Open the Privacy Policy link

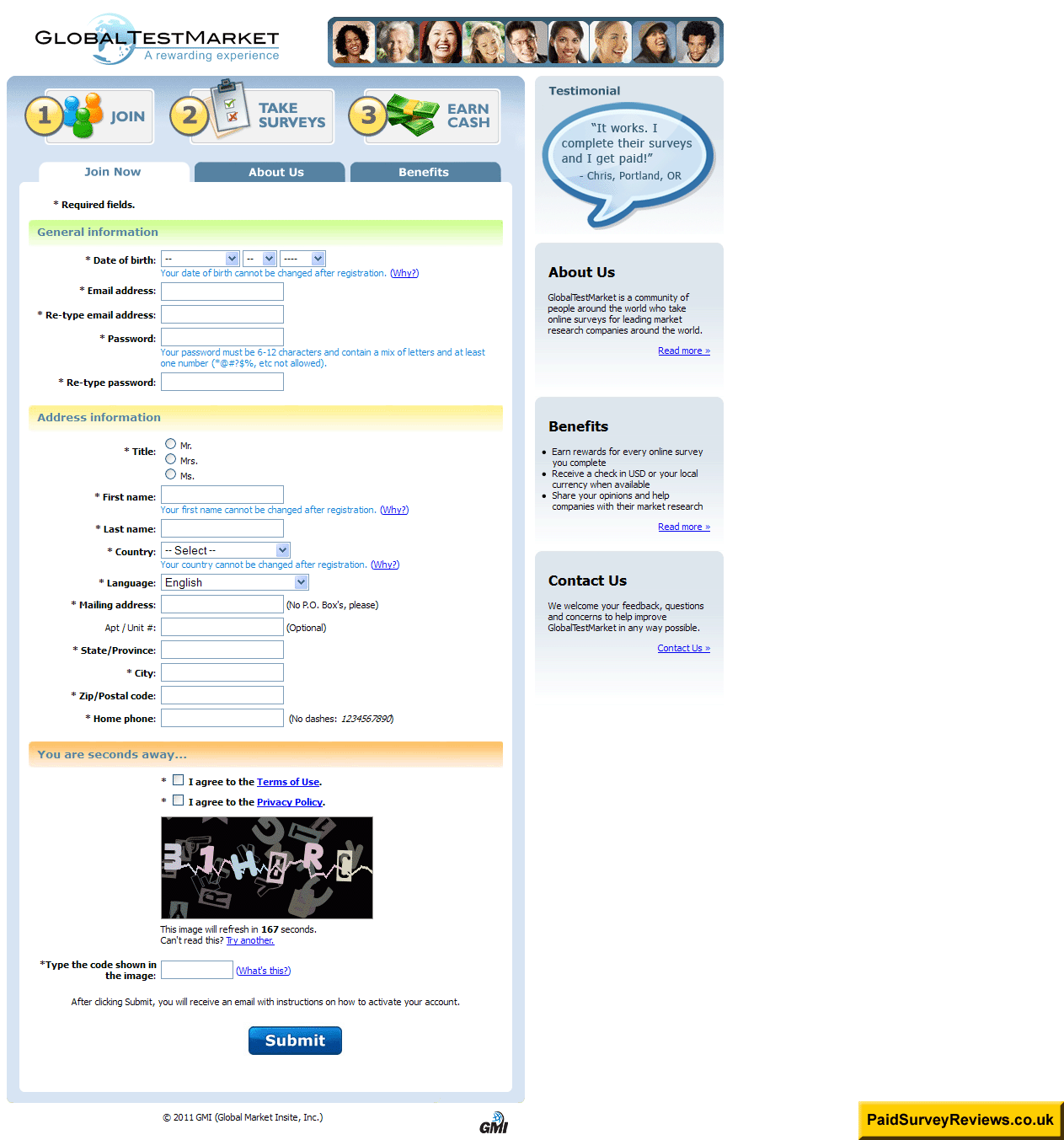(290, 802)
